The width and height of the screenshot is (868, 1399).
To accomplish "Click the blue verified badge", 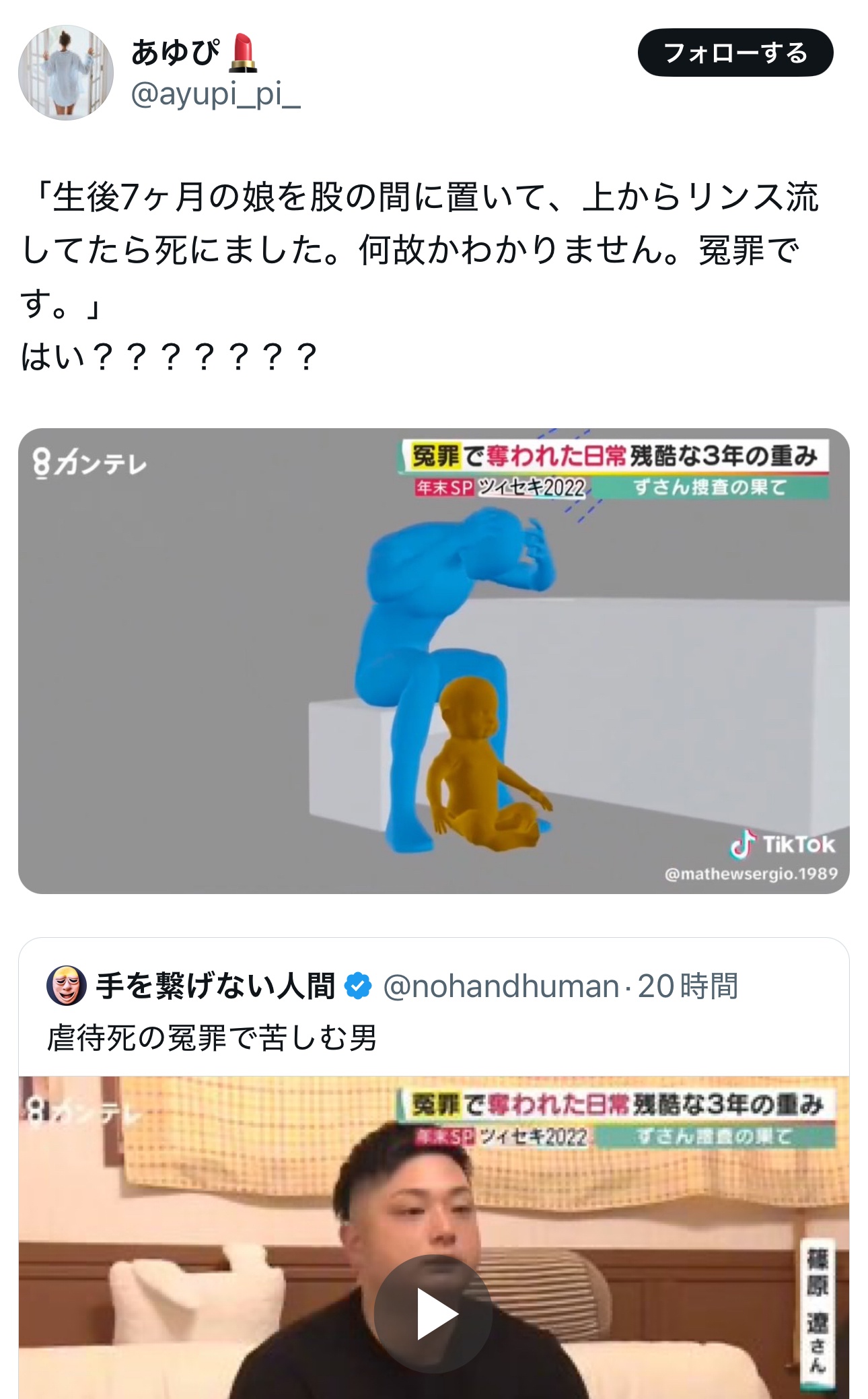I will (358, 986).
